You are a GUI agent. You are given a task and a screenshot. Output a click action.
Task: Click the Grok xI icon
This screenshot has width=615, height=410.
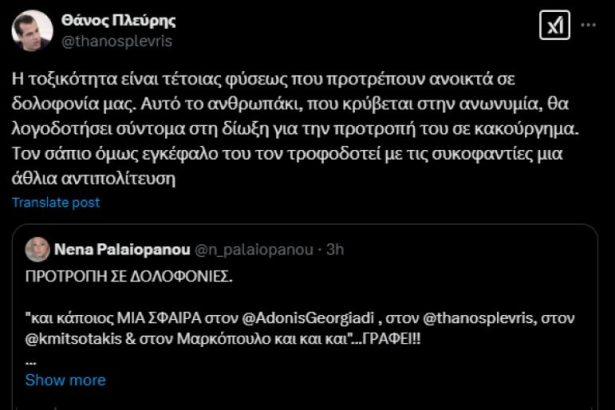point(555,26)
